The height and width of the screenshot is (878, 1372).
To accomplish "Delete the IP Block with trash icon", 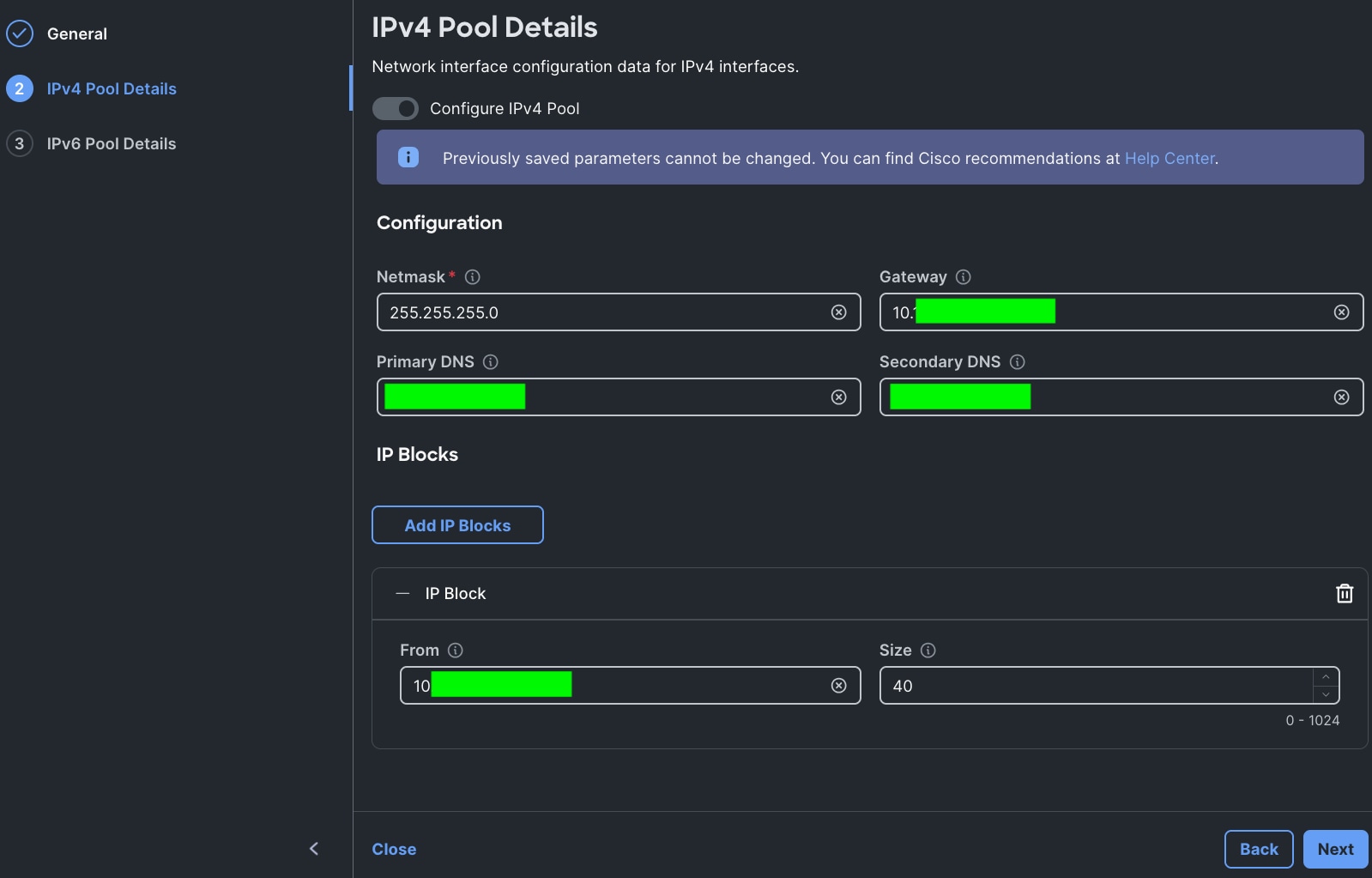I will click(x=1345, y=593).
